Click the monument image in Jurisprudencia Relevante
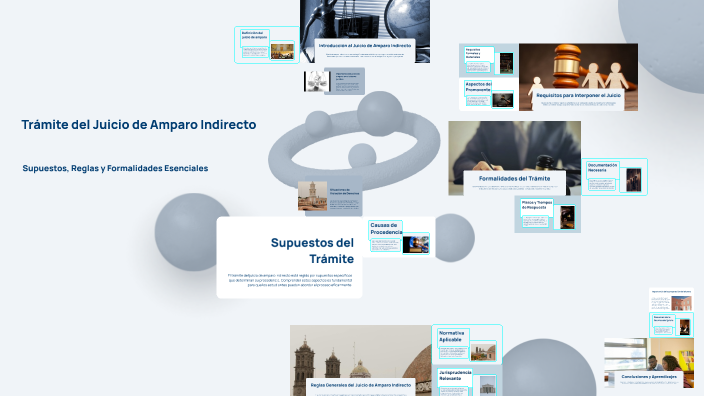The height and width of the screenshot is (396, 704). click(488, 385)
